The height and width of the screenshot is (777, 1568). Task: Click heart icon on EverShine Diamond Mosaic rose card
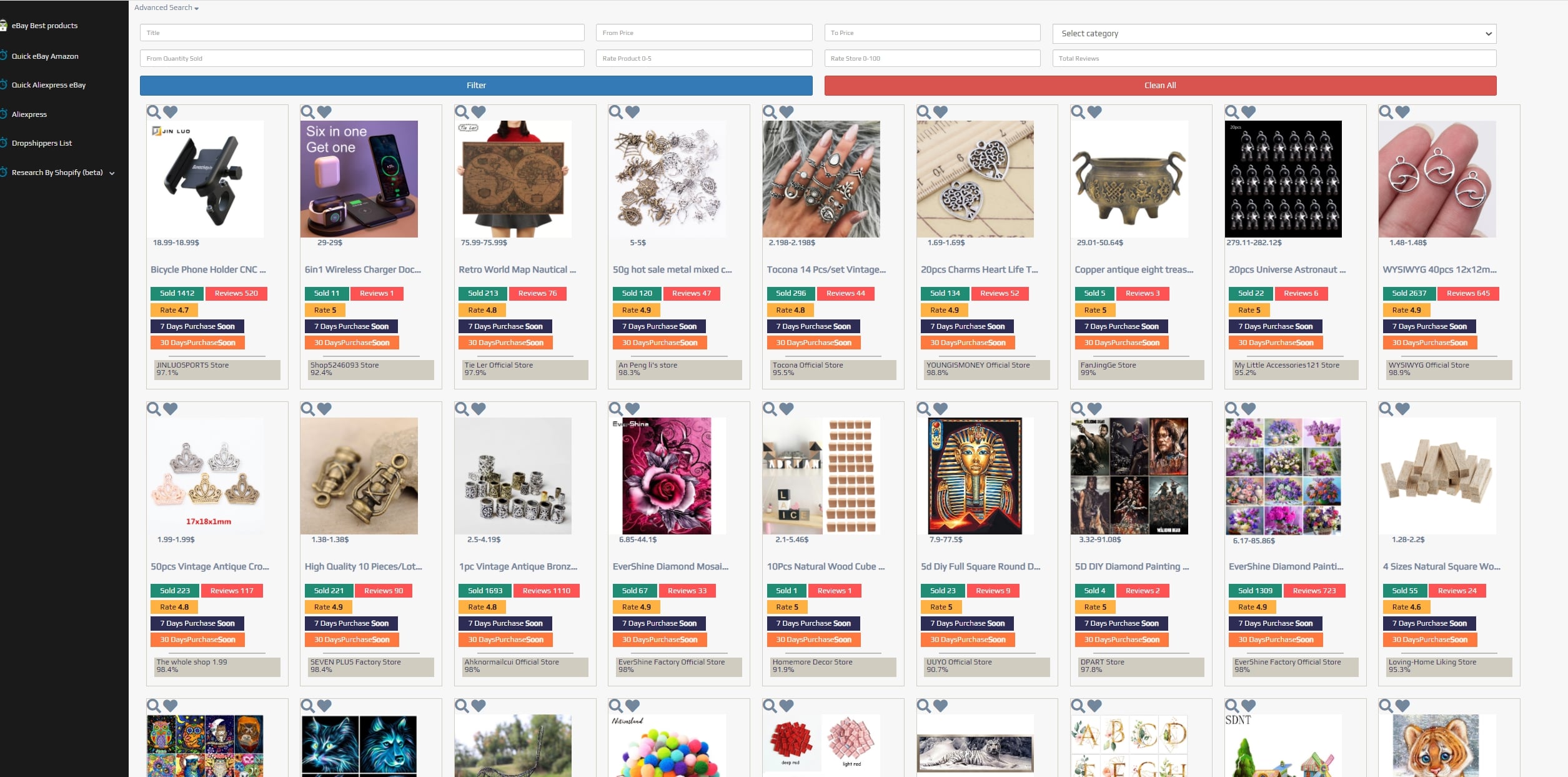tap(632, 409)
